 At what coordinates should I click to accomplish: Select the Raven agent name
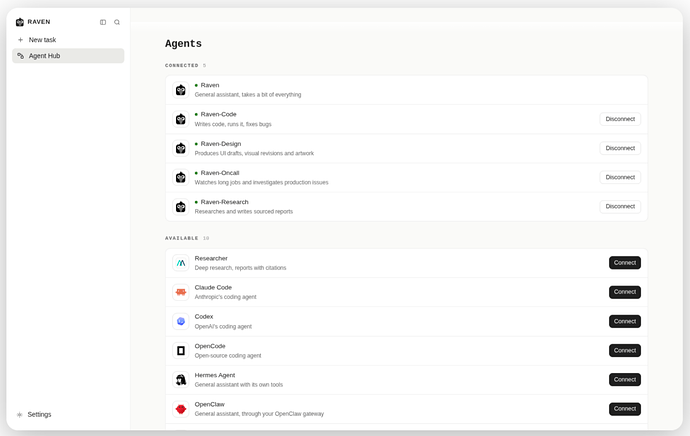click(x=210, y=85)
